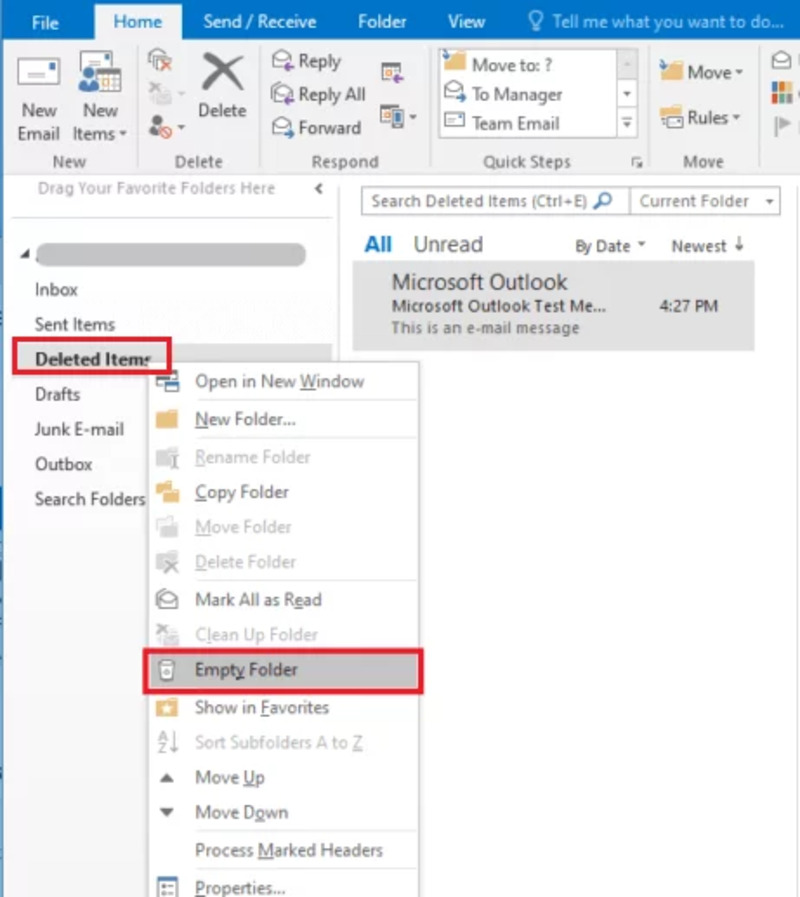Click the Copy Folder icon in menu

pos(168,491)
